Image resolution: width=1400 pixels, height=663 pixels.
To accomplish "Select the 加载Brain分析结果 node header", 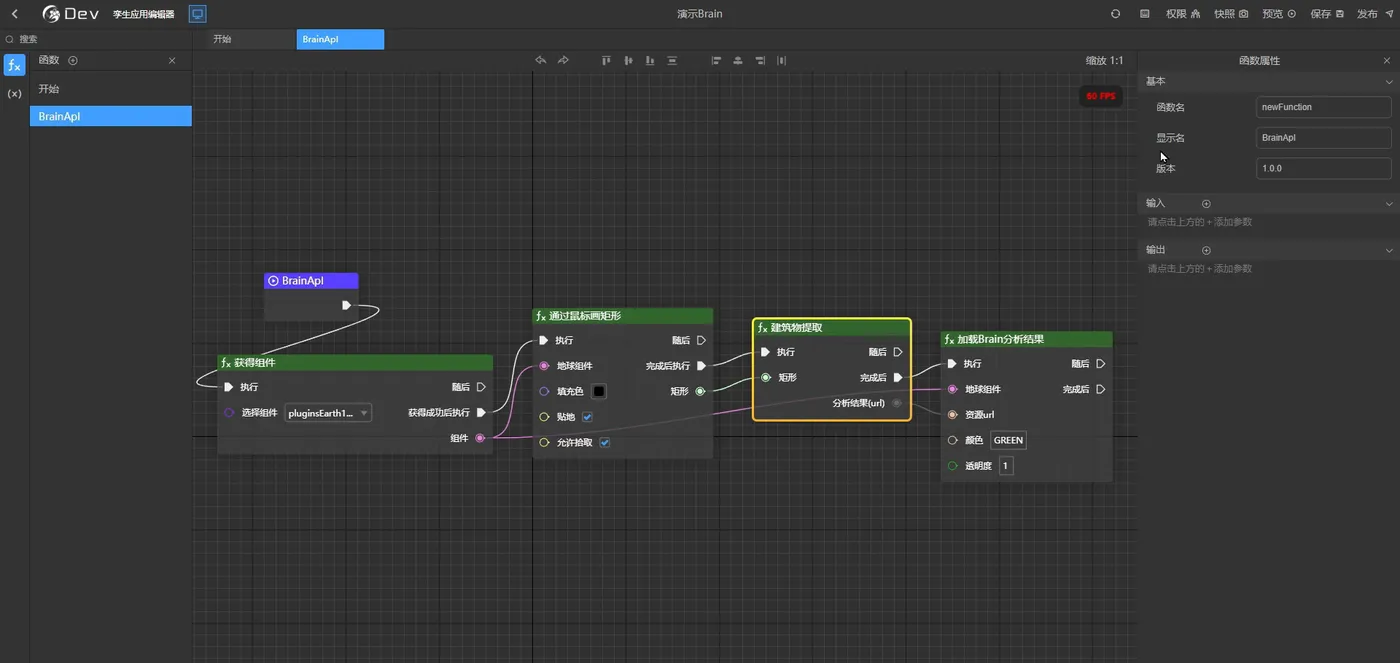I will 1027,339.
